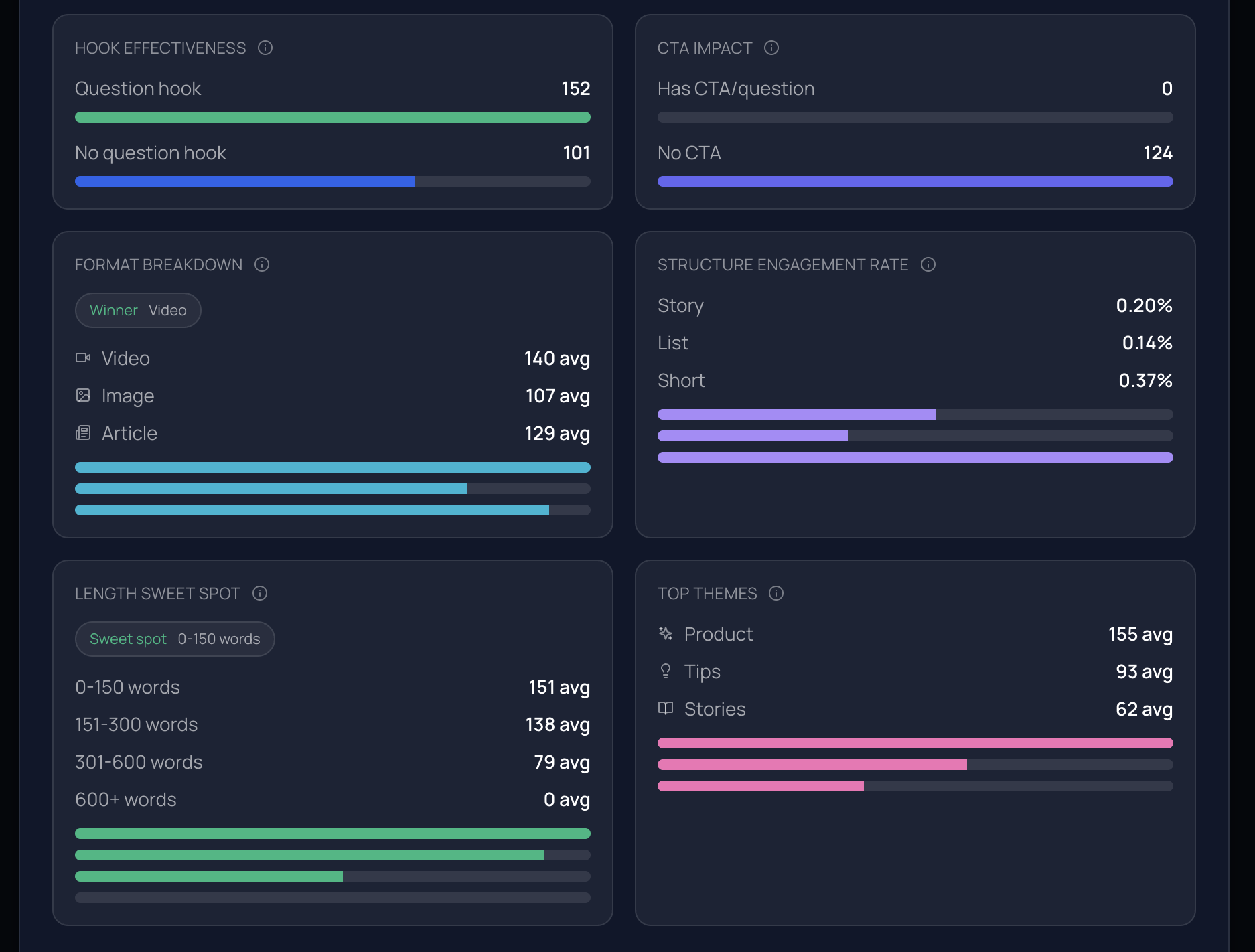Screen dimensions: 1255x952
Task: Open the Format Breakdown info tooltip icon
Action: (262, 264)
